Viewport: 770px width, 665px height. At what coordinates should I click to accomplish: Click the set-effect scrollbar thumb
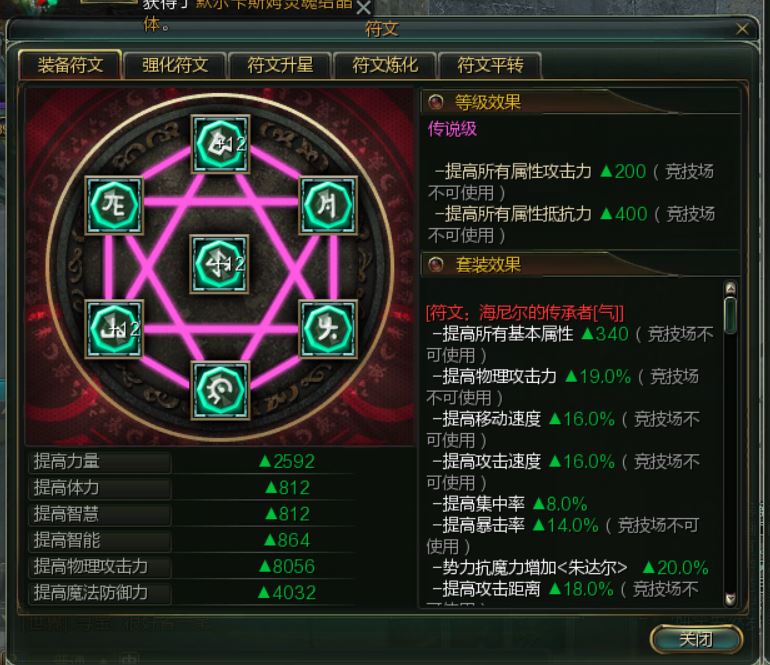pyautogui.click(x=730, y=315)
